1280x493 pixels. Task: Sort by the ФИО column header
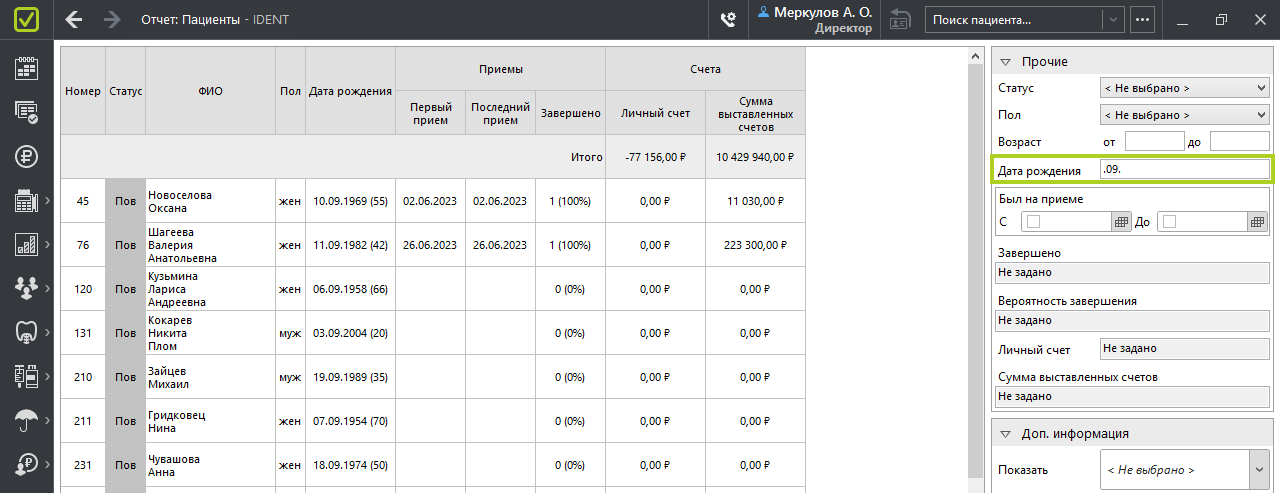point(211,91)
